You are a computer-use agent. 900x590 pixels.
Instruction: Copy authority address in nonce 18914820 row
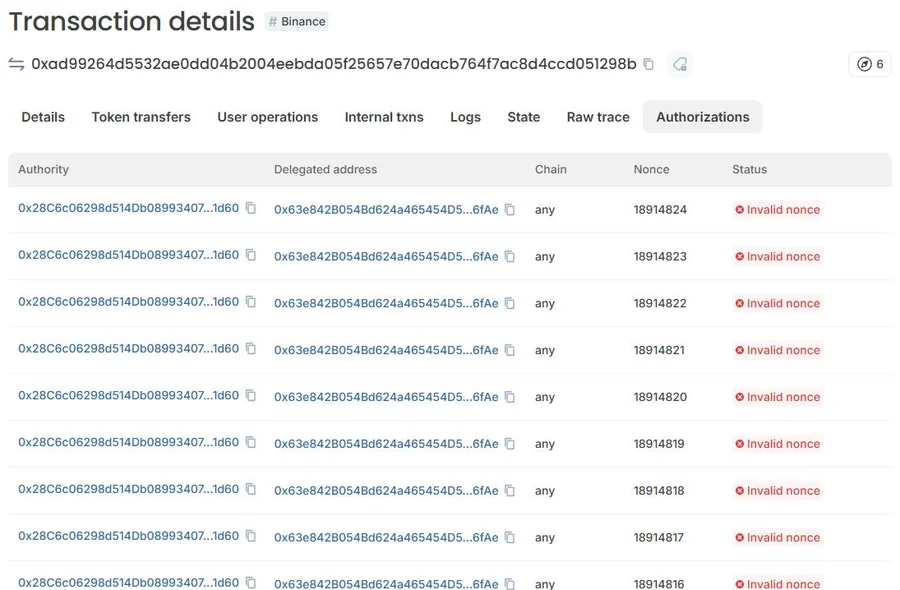click(251, 395)
